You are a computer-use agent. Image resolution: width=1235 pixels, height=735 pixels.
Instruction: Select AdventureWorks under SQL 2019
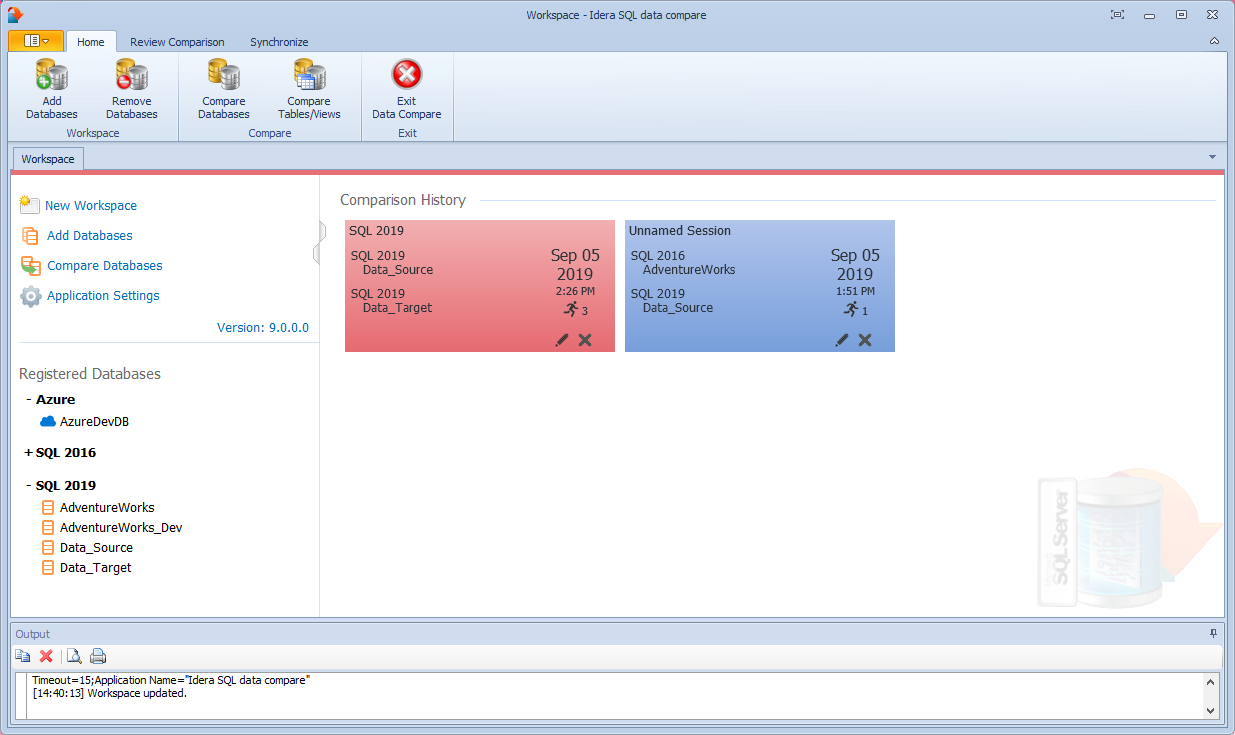pyautogui.click(x=107, y=507)
